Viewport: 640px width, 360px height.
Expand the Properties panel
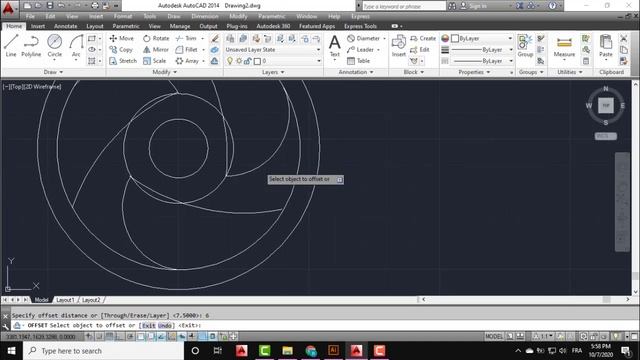tap(474, 72)
